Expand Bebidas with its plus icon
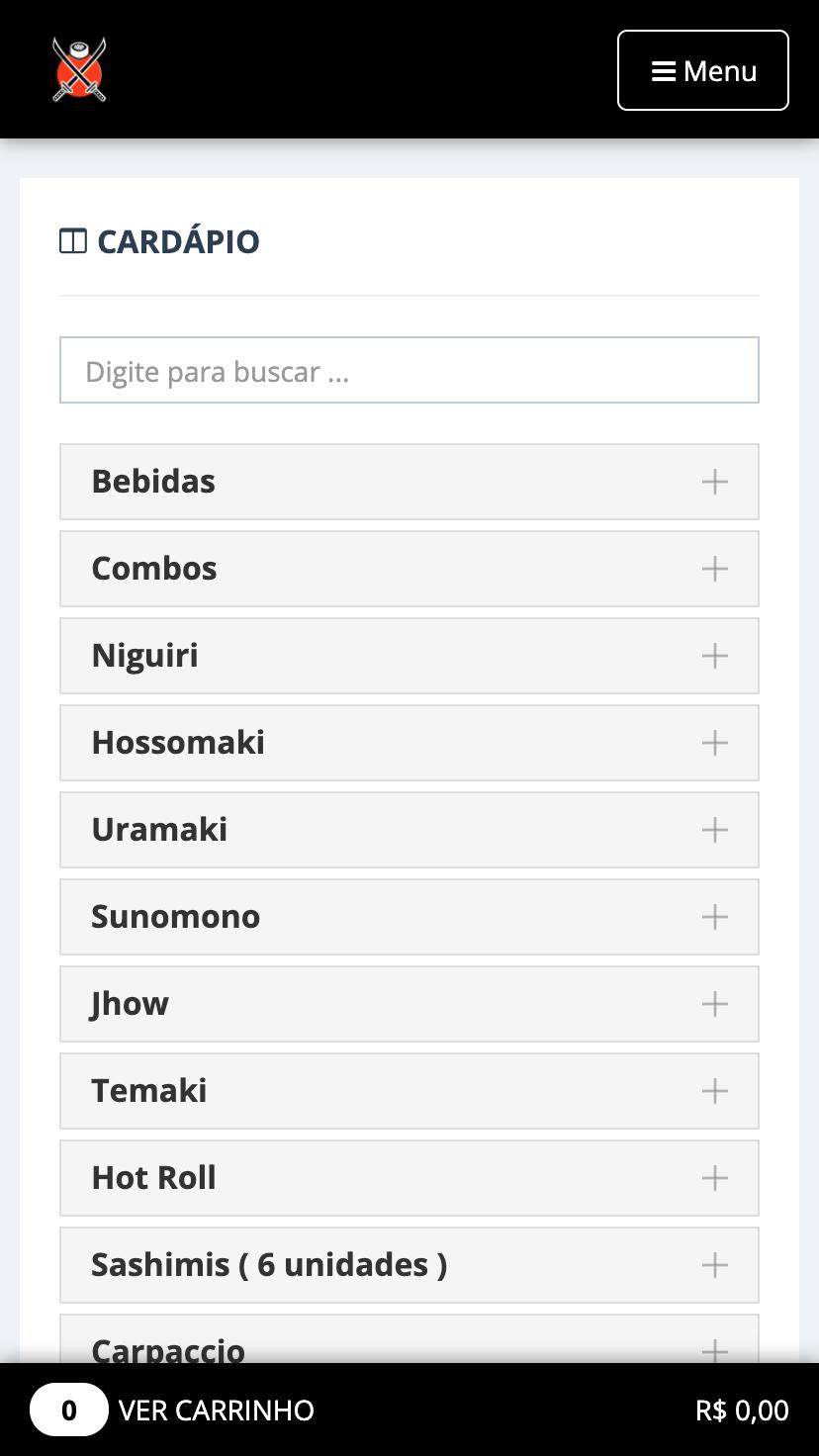 tap(715, 482)
